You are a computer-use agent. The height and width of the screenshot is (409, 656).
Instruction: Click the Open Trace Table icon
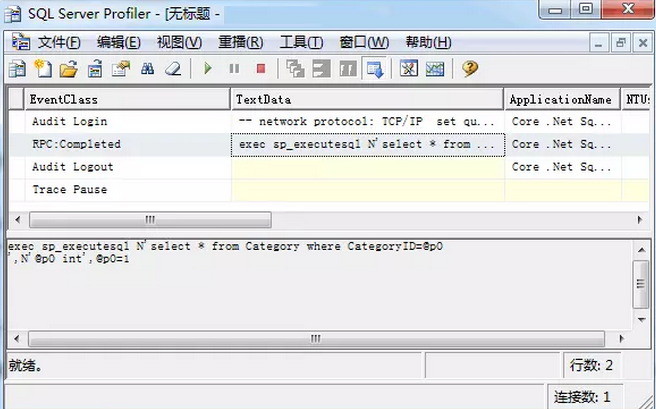click(x=95, y=69)
